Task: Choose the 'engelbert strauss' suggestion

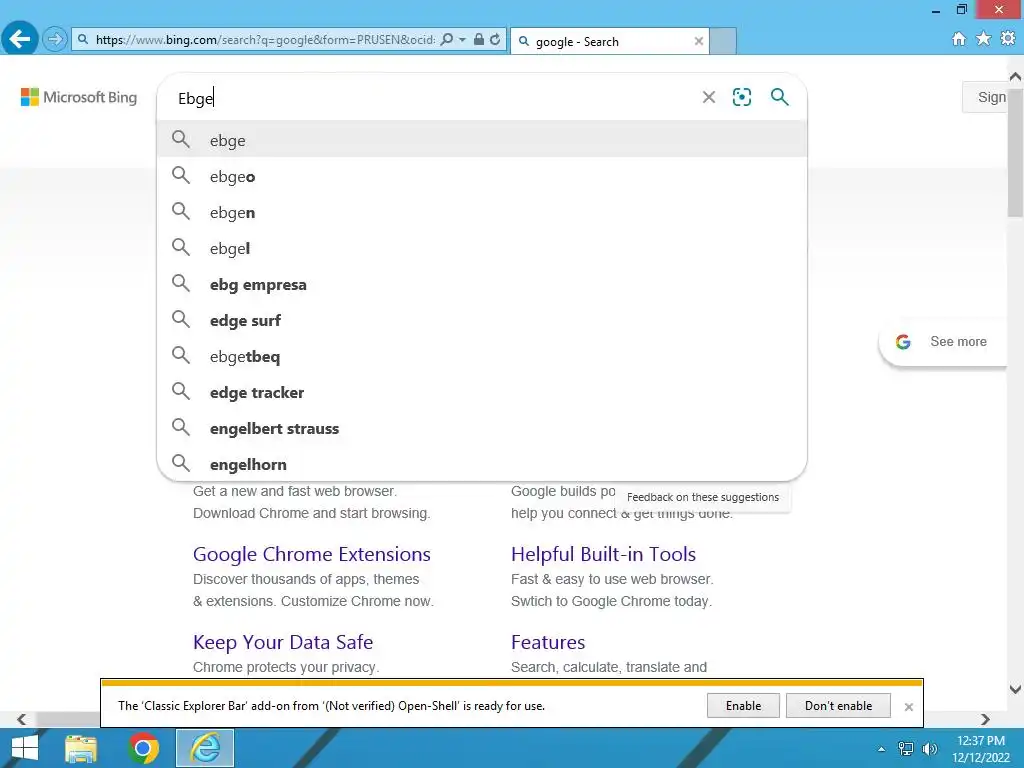Action: point(482,428)
